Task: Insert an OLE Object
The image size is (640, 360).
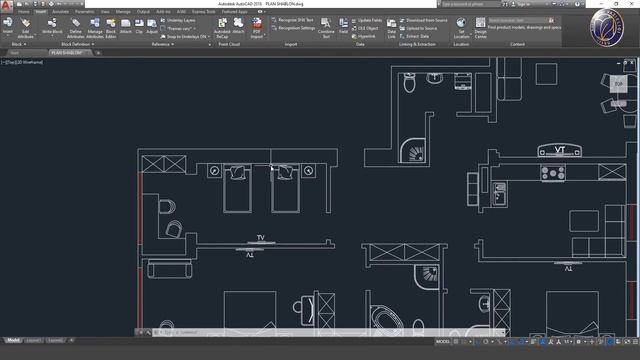Action: click(x=365, y=28)
